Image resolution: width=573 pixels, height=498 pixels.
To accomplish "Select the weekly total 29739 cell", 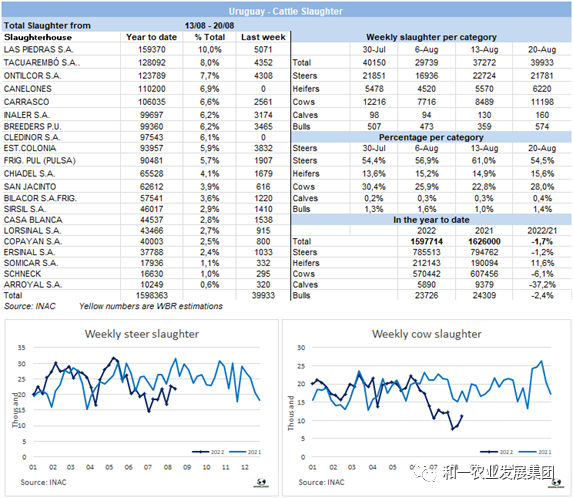I will coord(426,62).
